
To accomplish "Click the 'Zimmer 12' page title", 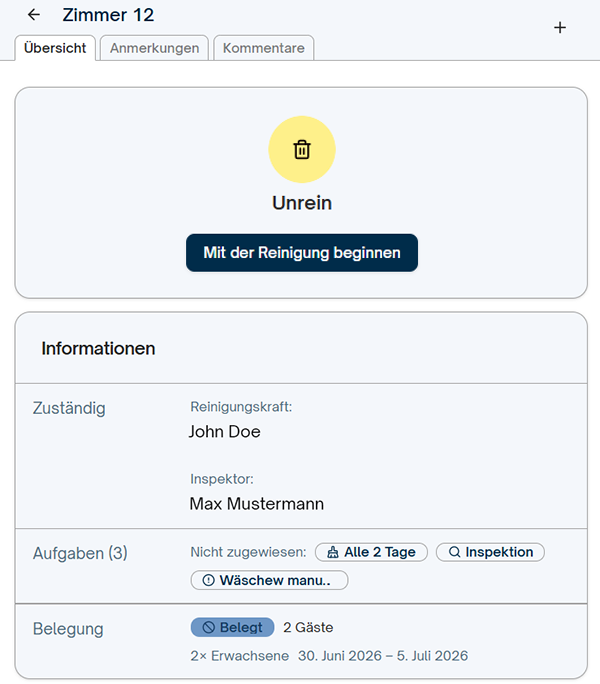I will [x=108, y=15].
